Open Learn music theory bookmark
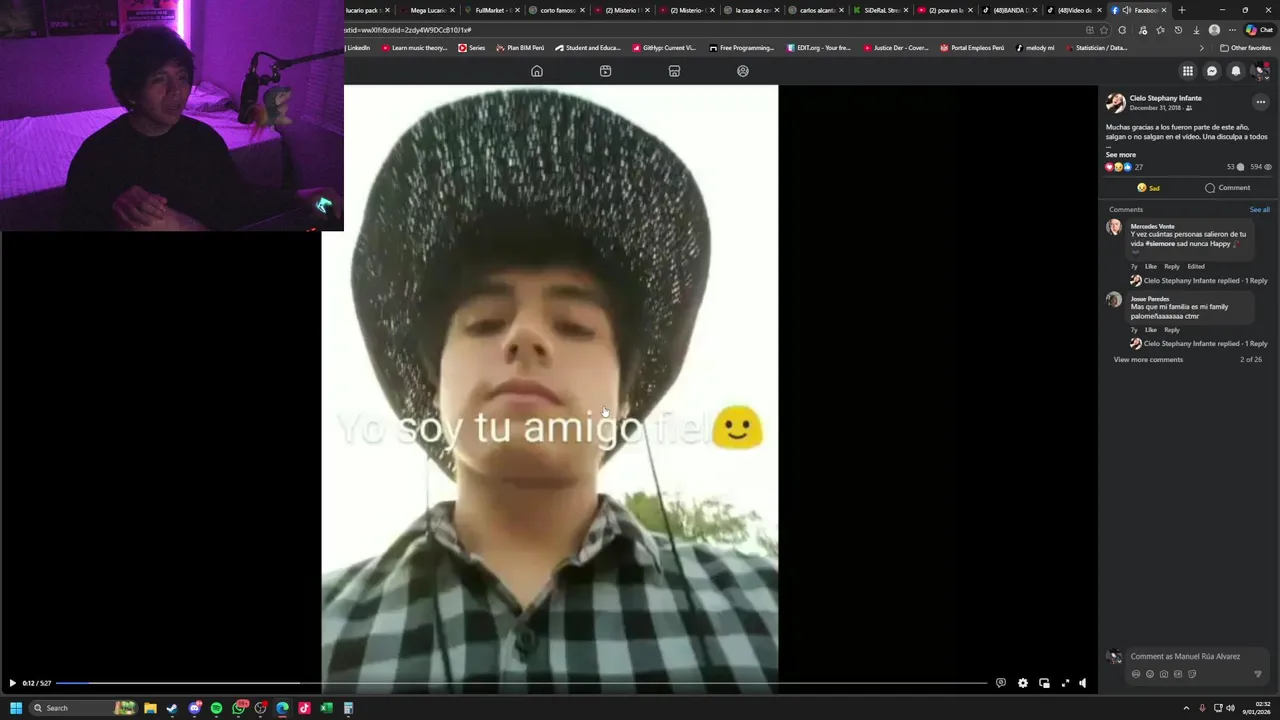 coord(414,48)
